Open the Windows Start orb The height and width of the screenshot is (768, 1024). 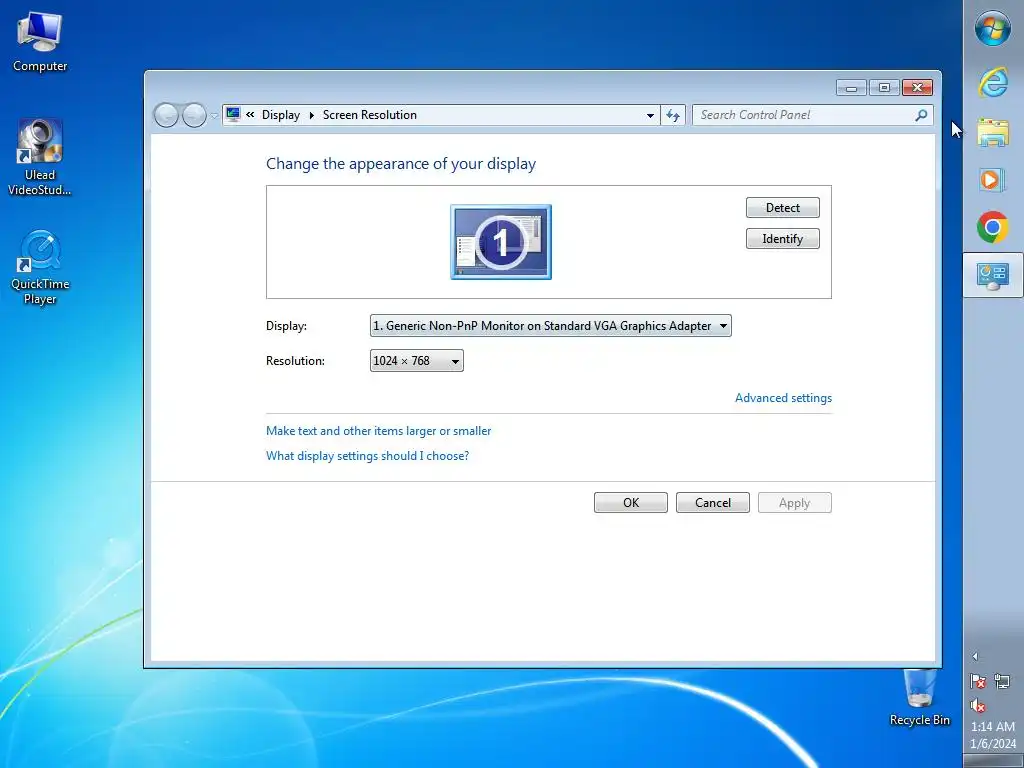[993, 28]
